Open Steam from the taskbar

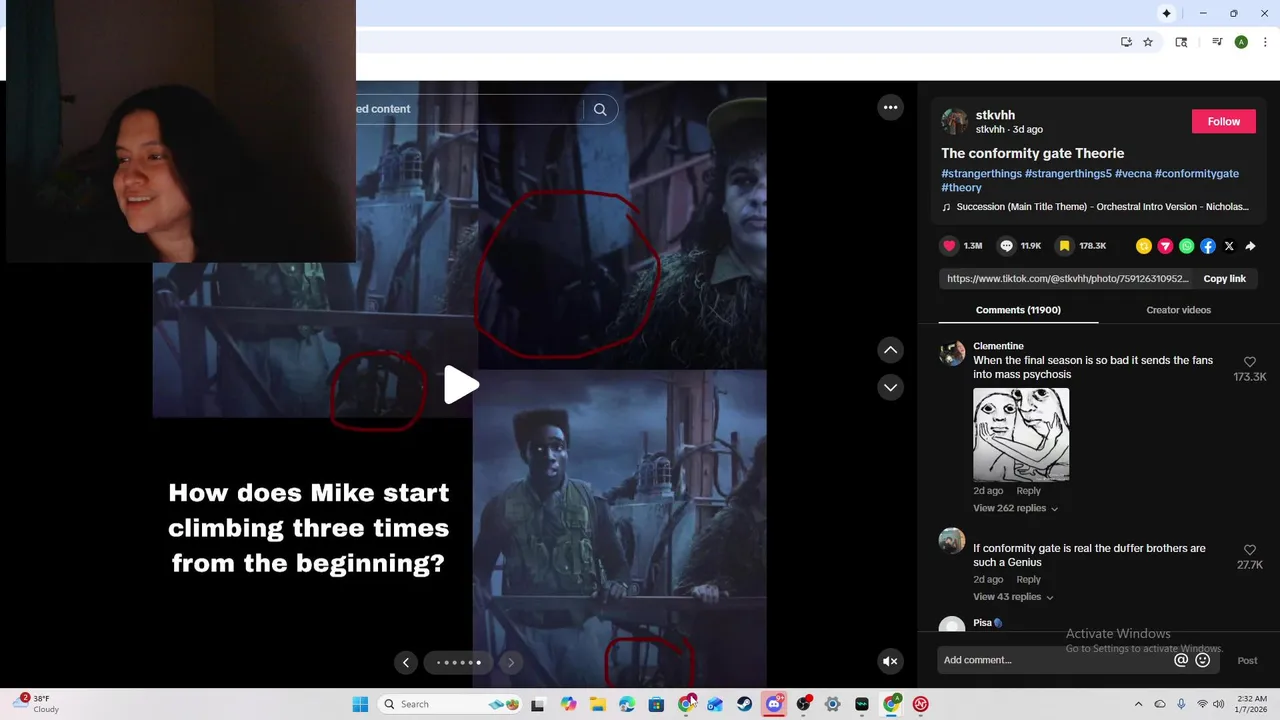745,704
